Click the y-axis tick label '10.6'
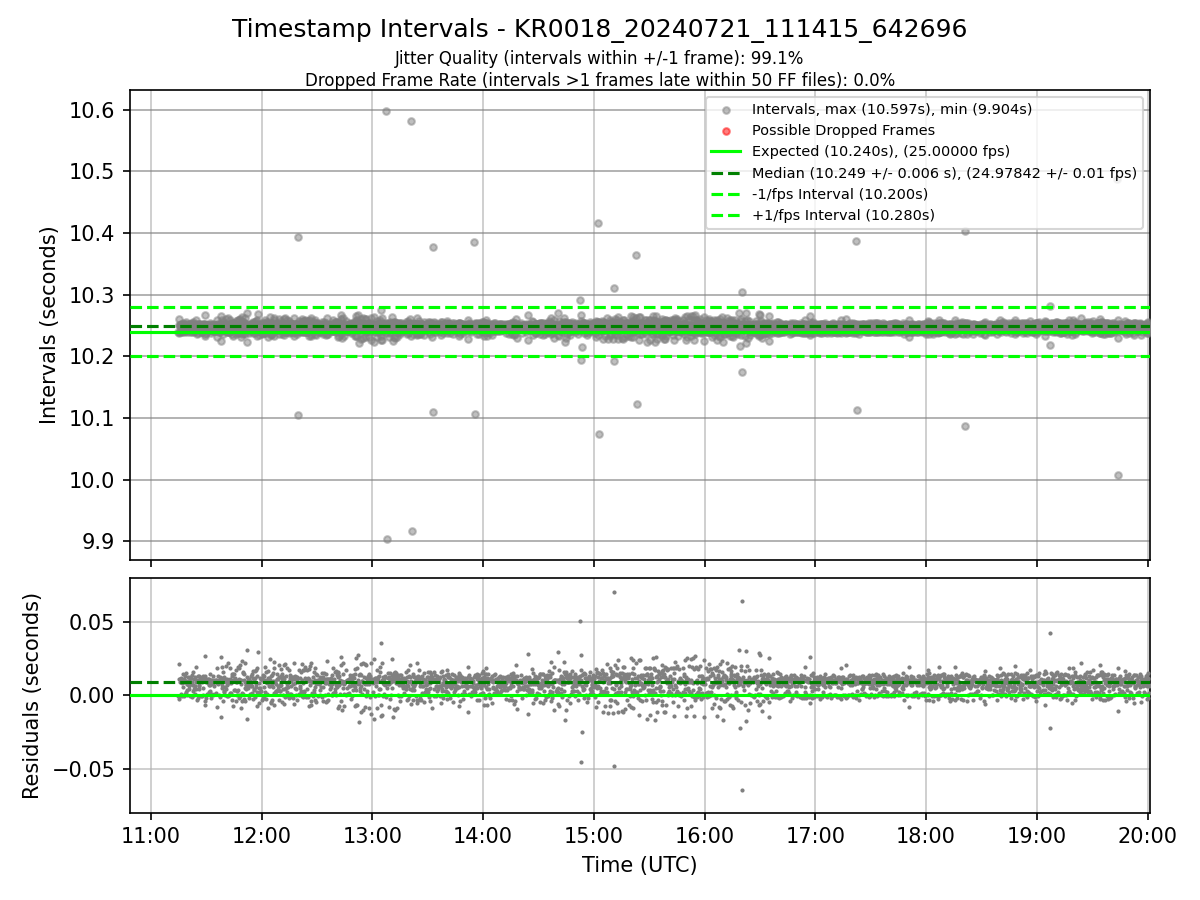 pos(91,110)
